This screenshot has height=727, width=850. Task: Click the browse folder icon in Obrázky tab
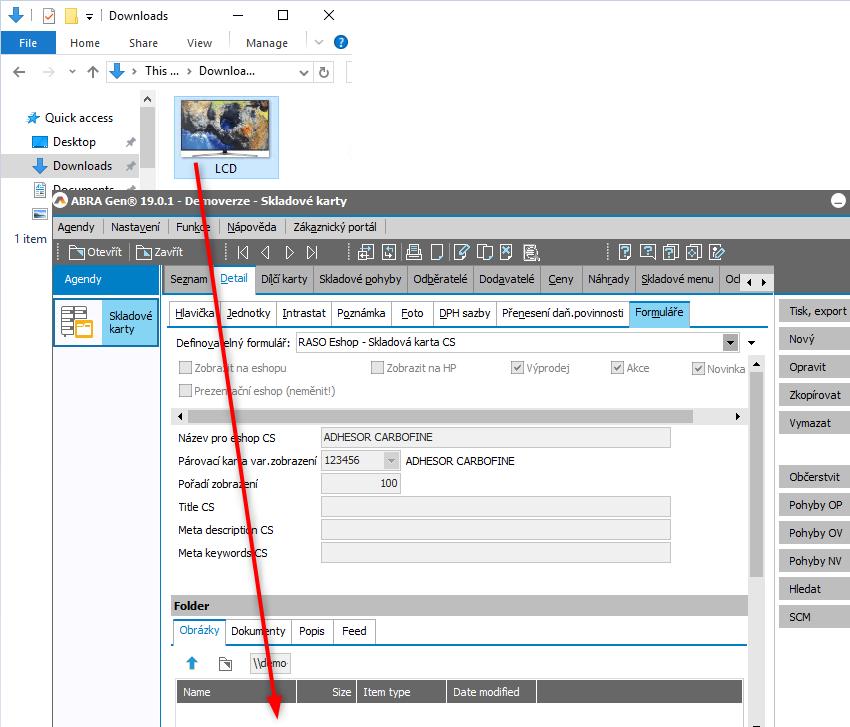(x=226, y=664)
